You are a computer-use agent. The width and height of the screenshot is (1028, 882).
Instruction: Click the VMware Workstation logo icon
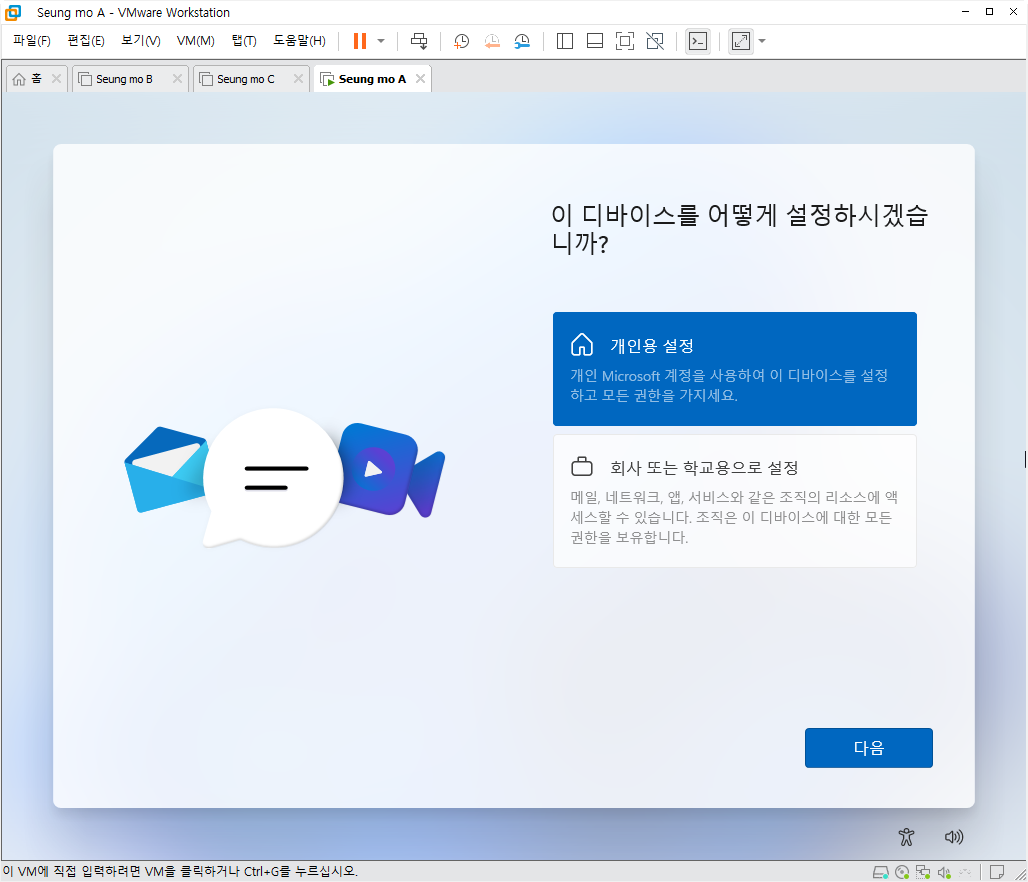pyautogui.click(x=13, y=12)
